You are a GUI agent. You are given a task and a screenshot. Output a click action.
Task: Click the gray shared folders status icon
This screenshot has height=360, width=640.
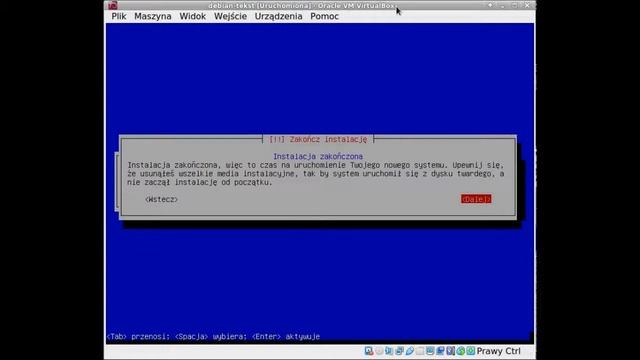click(420, 351)
